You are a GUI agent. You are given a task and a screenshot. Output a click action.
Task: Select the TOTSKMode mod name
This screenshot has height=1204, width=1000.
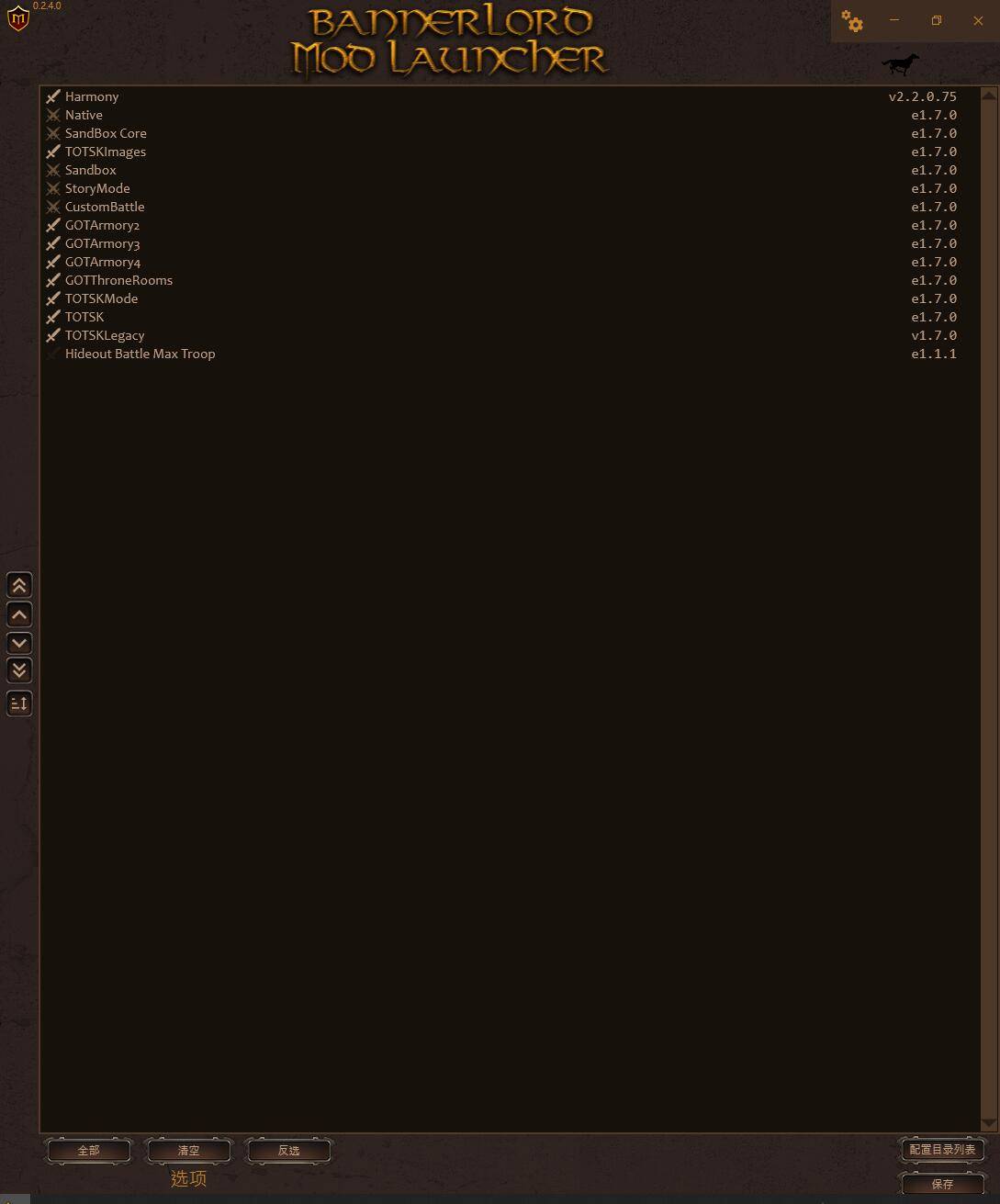101,298
